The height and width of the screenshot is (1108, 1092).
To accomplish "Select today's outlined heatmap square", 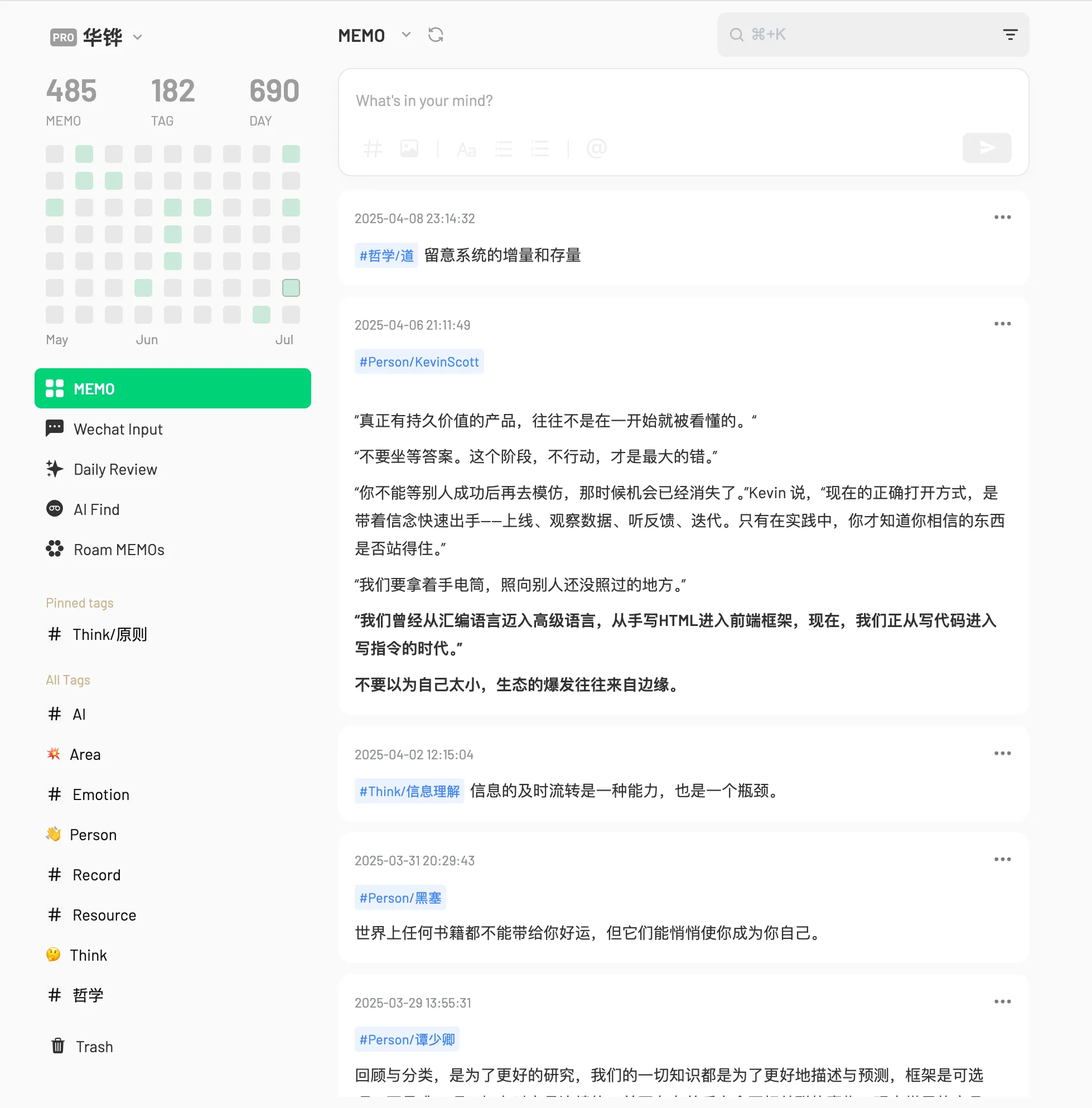I will (x=291, y=288).
